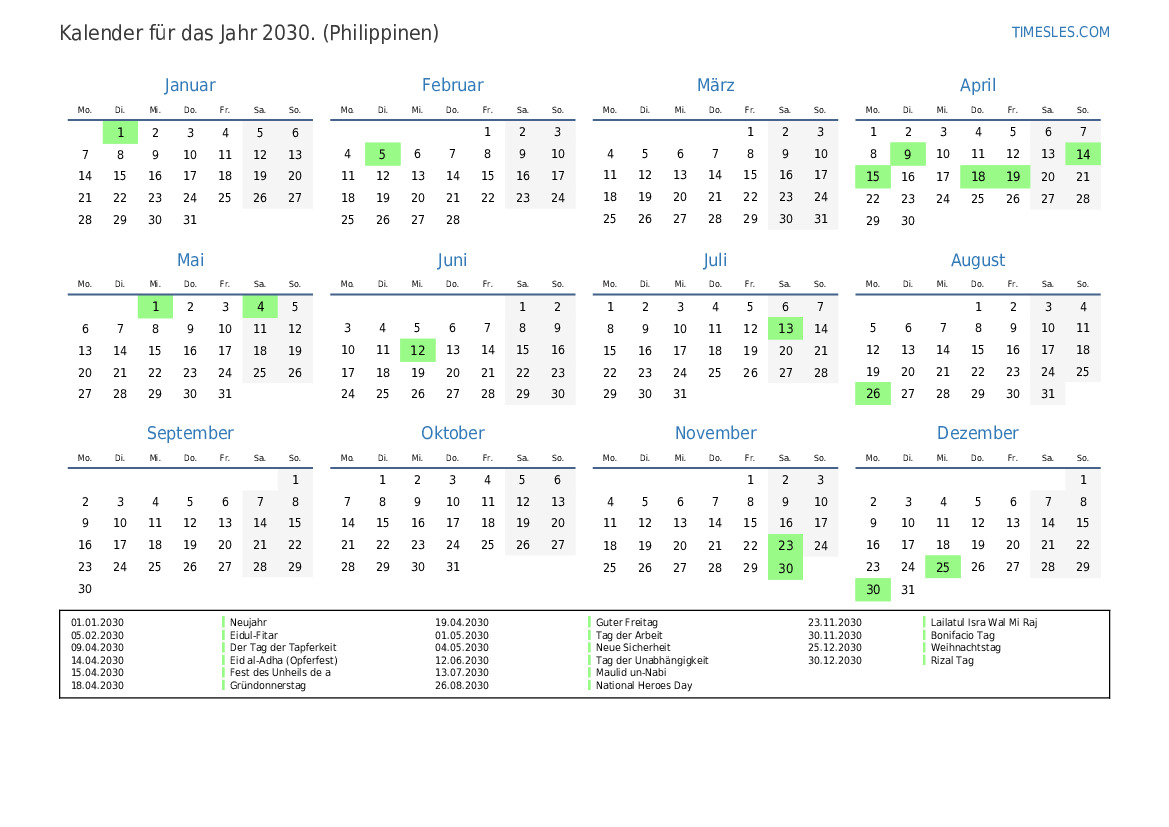Screen dimensions: 1169x827
Task: Click the National Heroes Day label
Action: (x=643, y=686)
